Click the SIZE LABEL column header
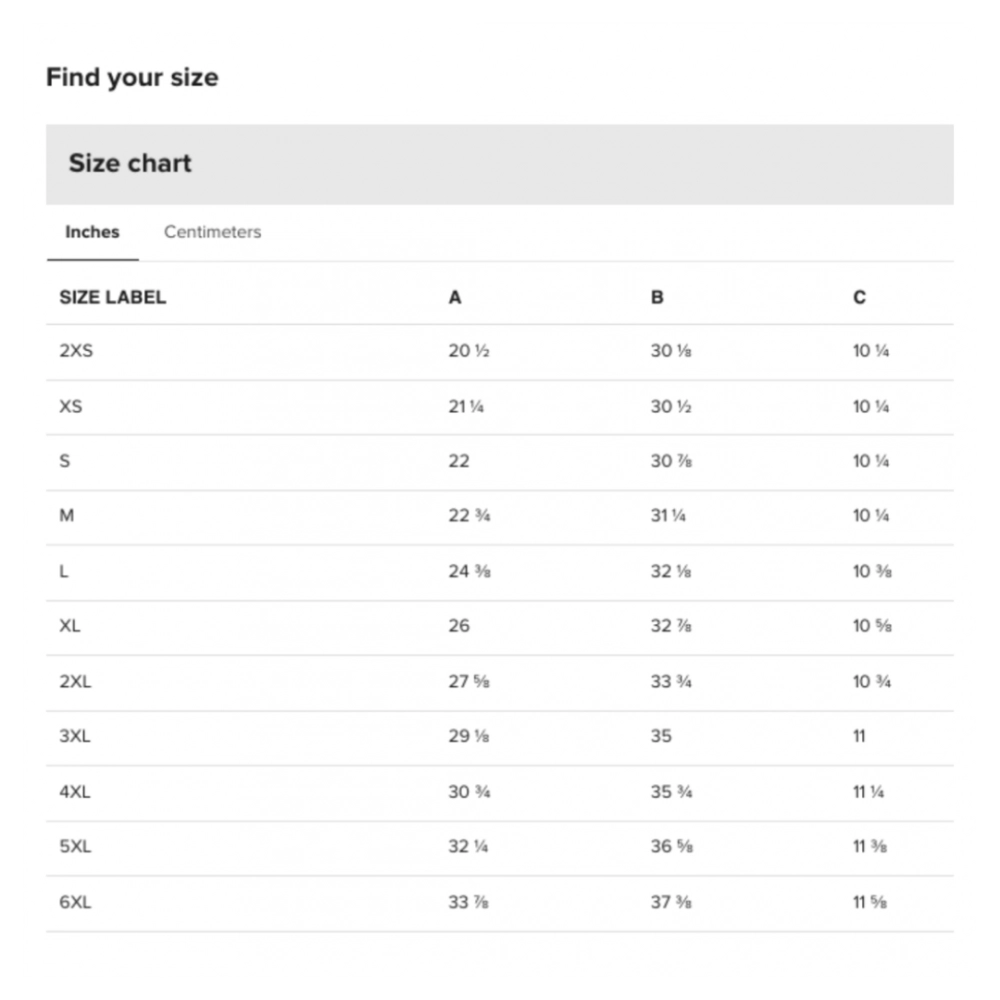 112,297
